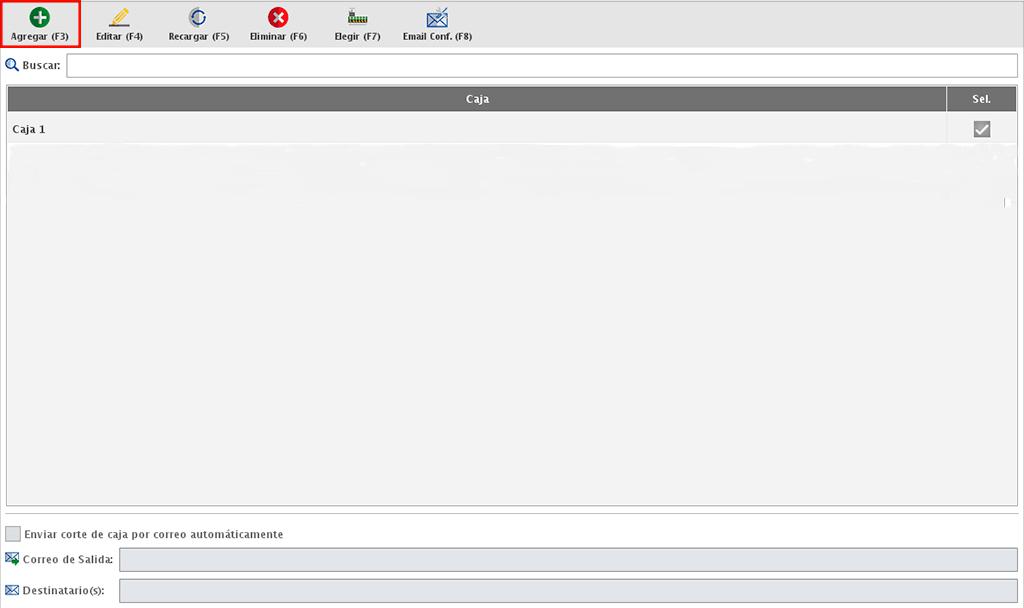The image size is (1024, 608).
Task: Reload the list with Recargar (F5)
Action: coord(198,17)
